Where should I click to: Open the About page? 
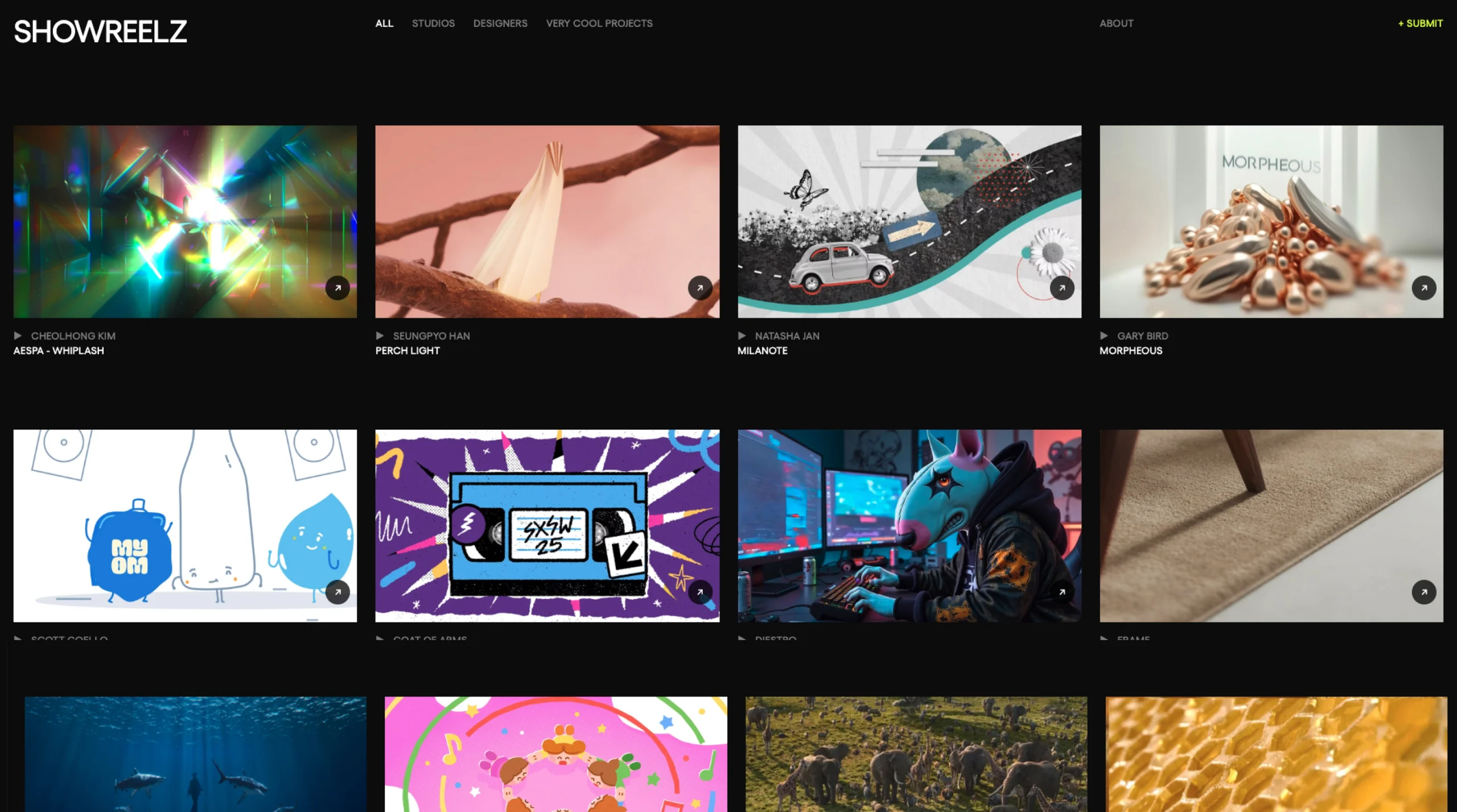[1116, 23]
